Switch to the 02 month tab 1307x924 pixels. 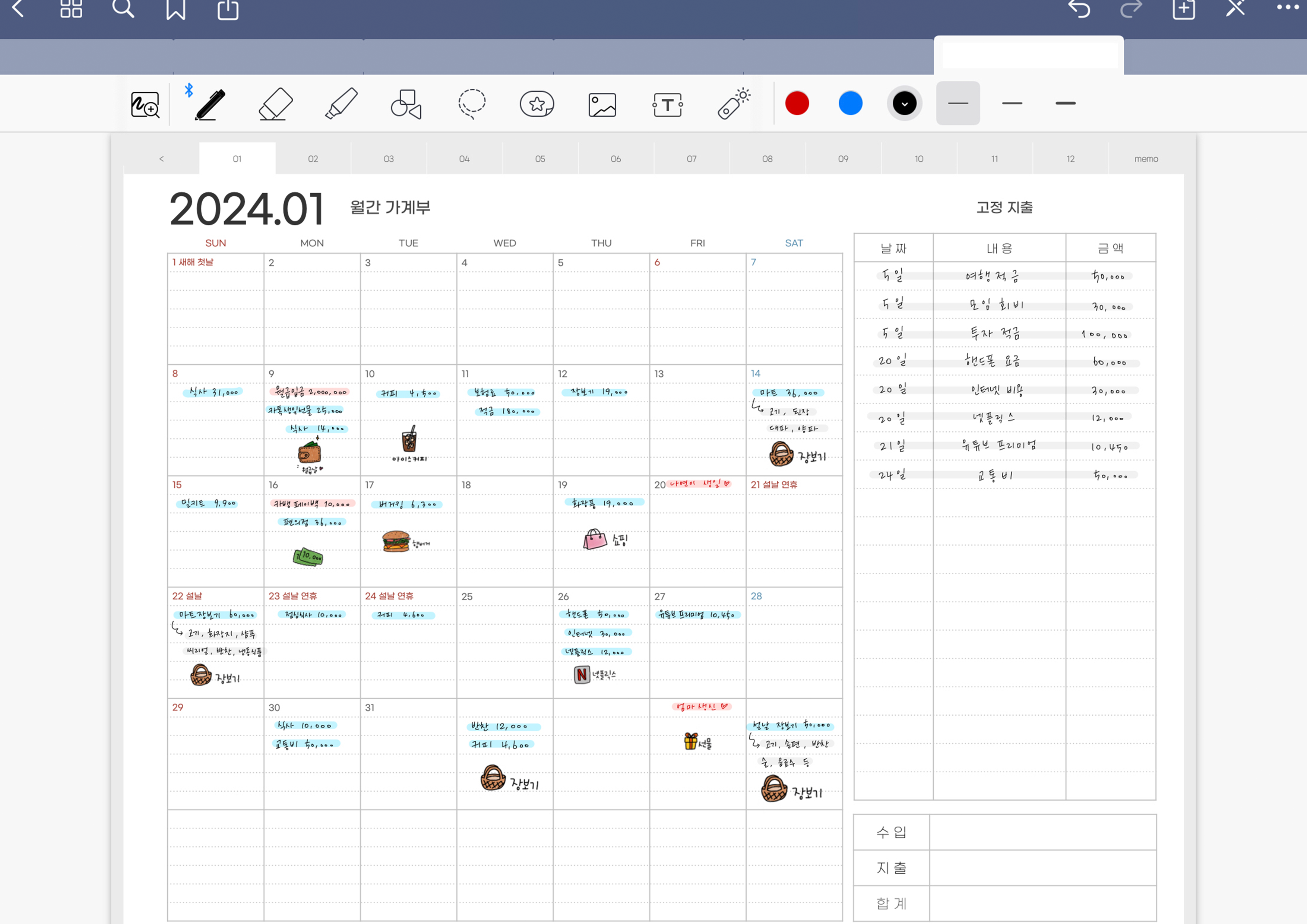point(313,159)
